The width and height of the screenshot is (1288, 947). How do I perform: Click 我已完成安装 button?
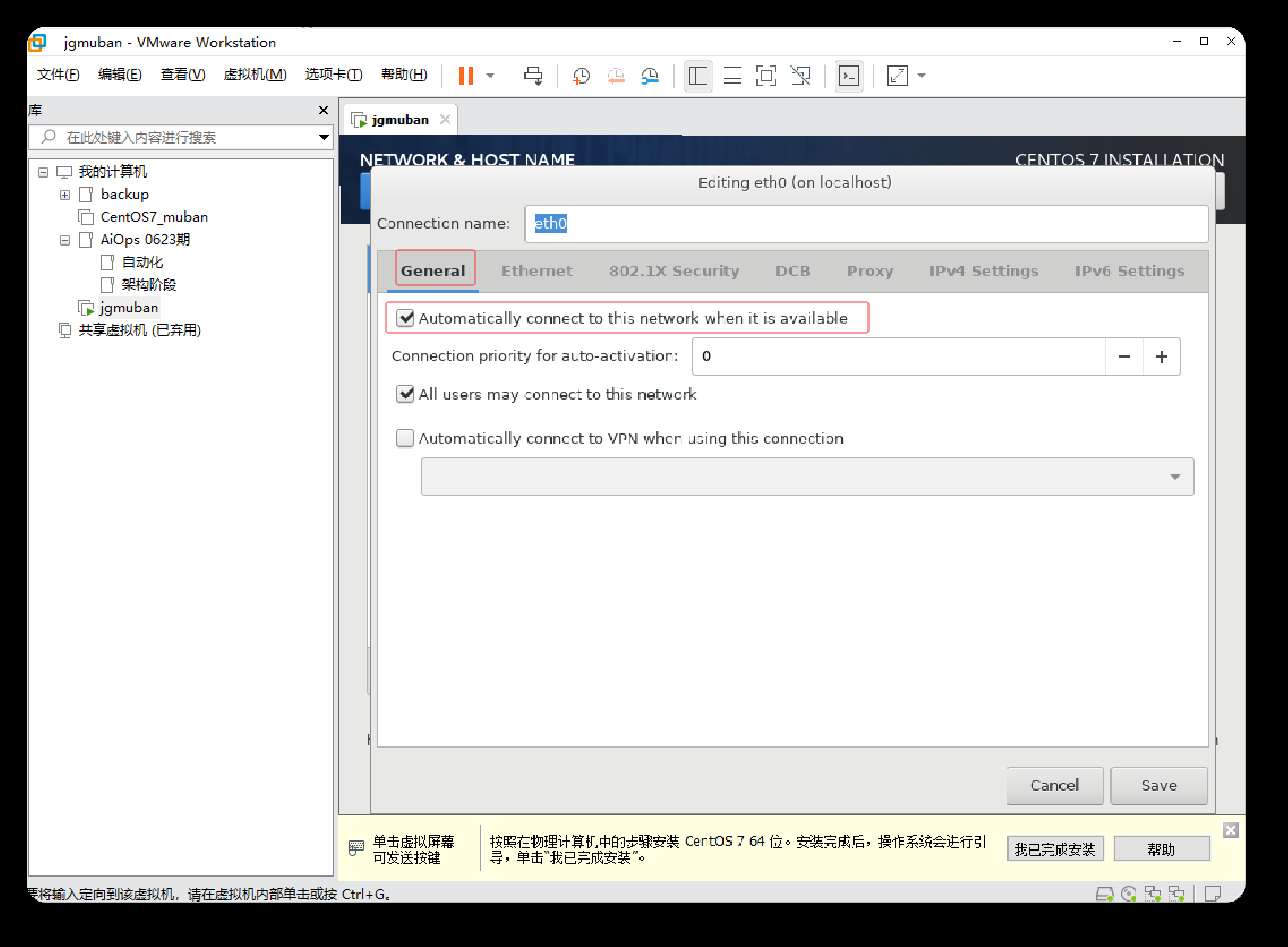[x=1055, y=849]
